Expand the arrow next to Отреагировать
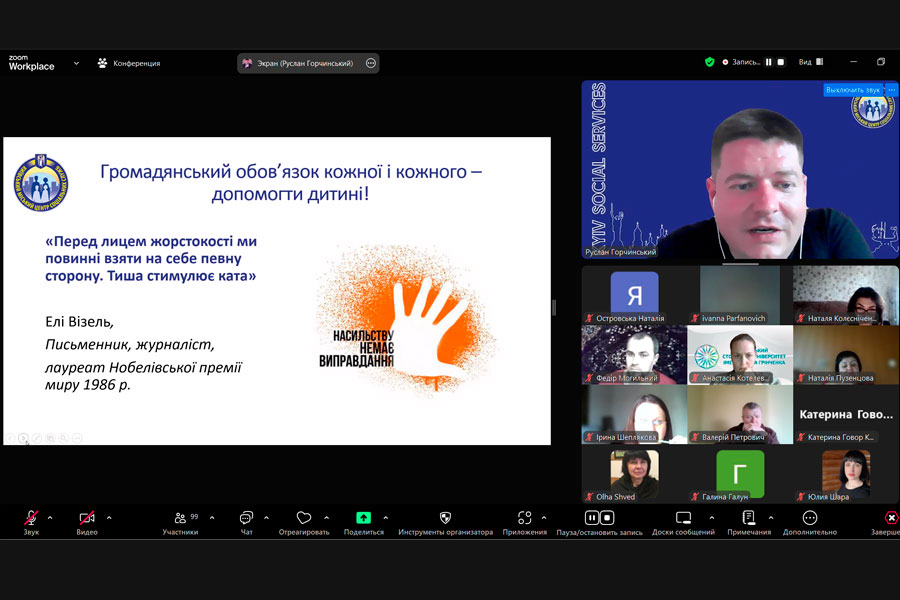The width and height of the screenshot is (900, 600). pos(327,518)
